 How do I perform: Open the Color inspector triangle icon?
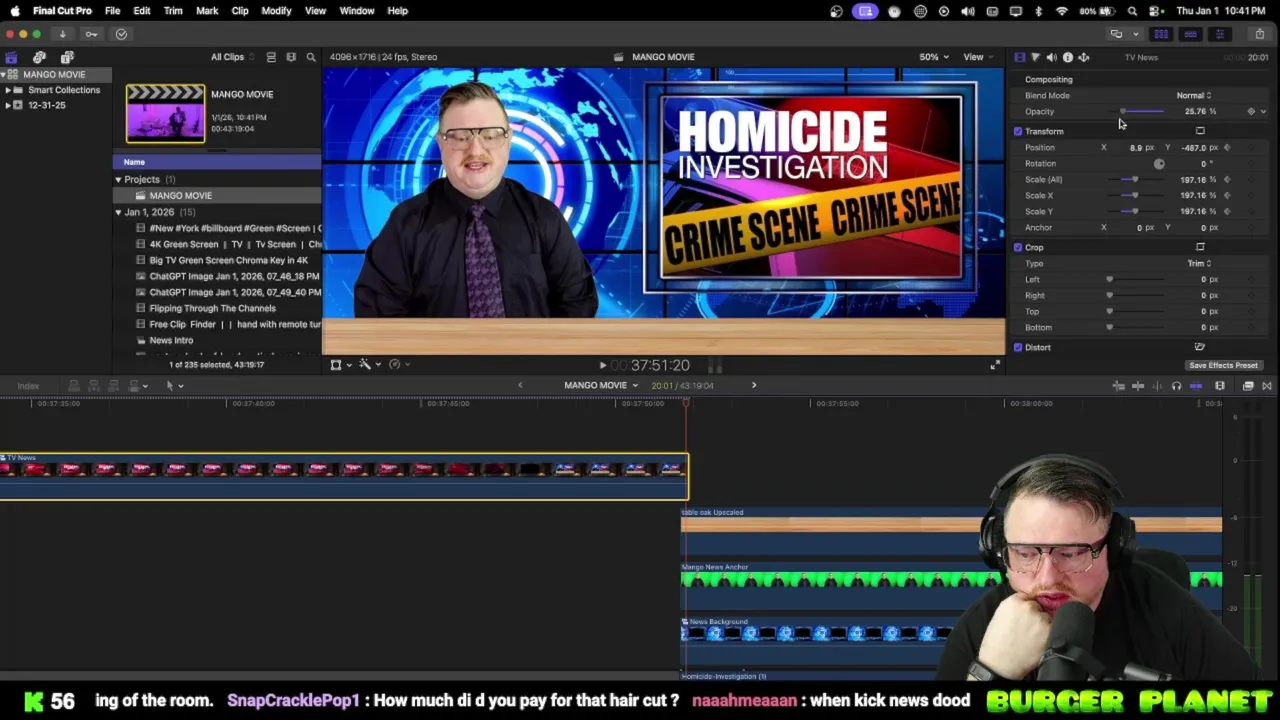[x=1035, y=57]
